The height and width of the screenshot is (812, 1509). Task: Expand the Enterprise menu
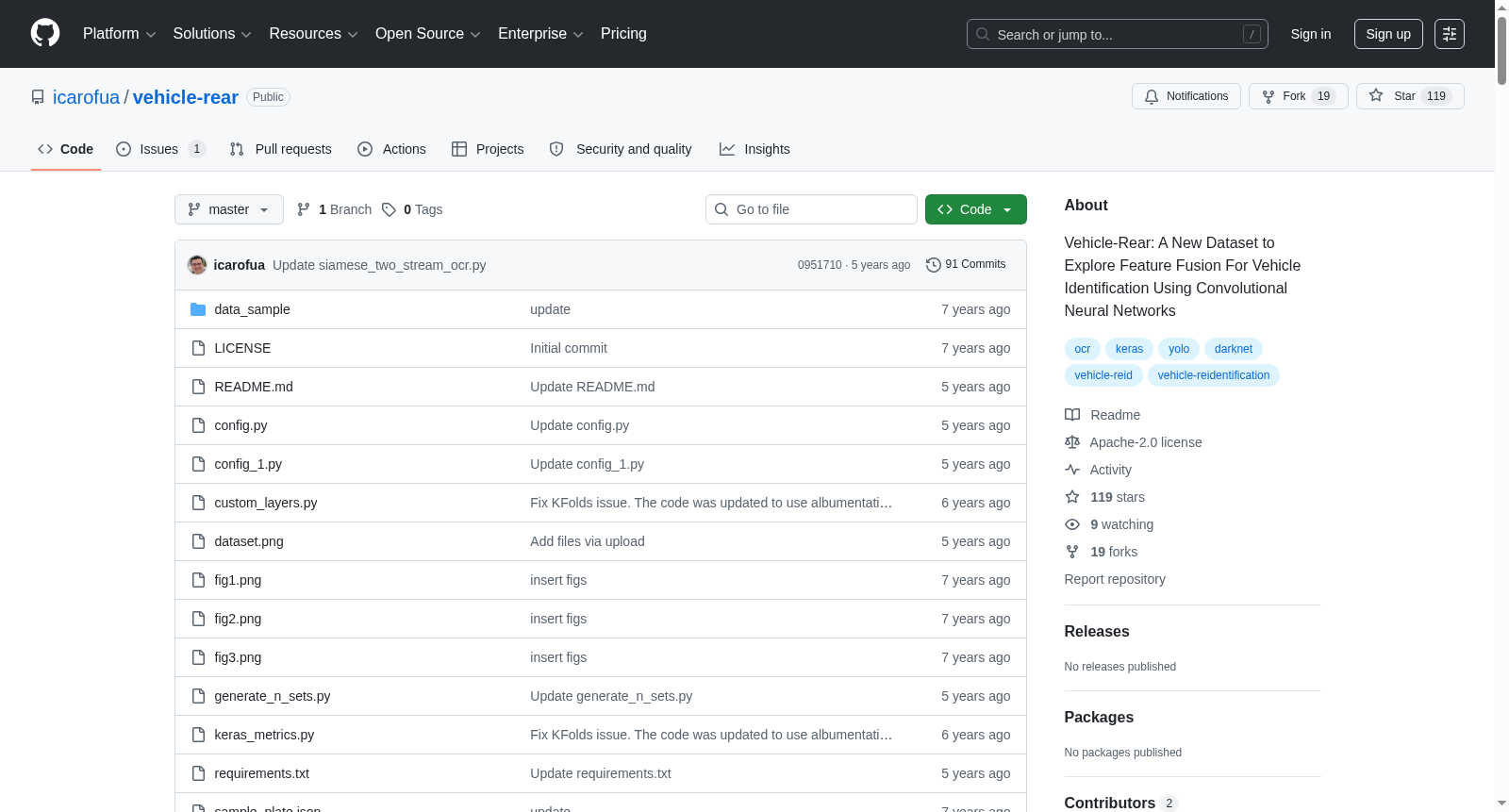[540, 34]
